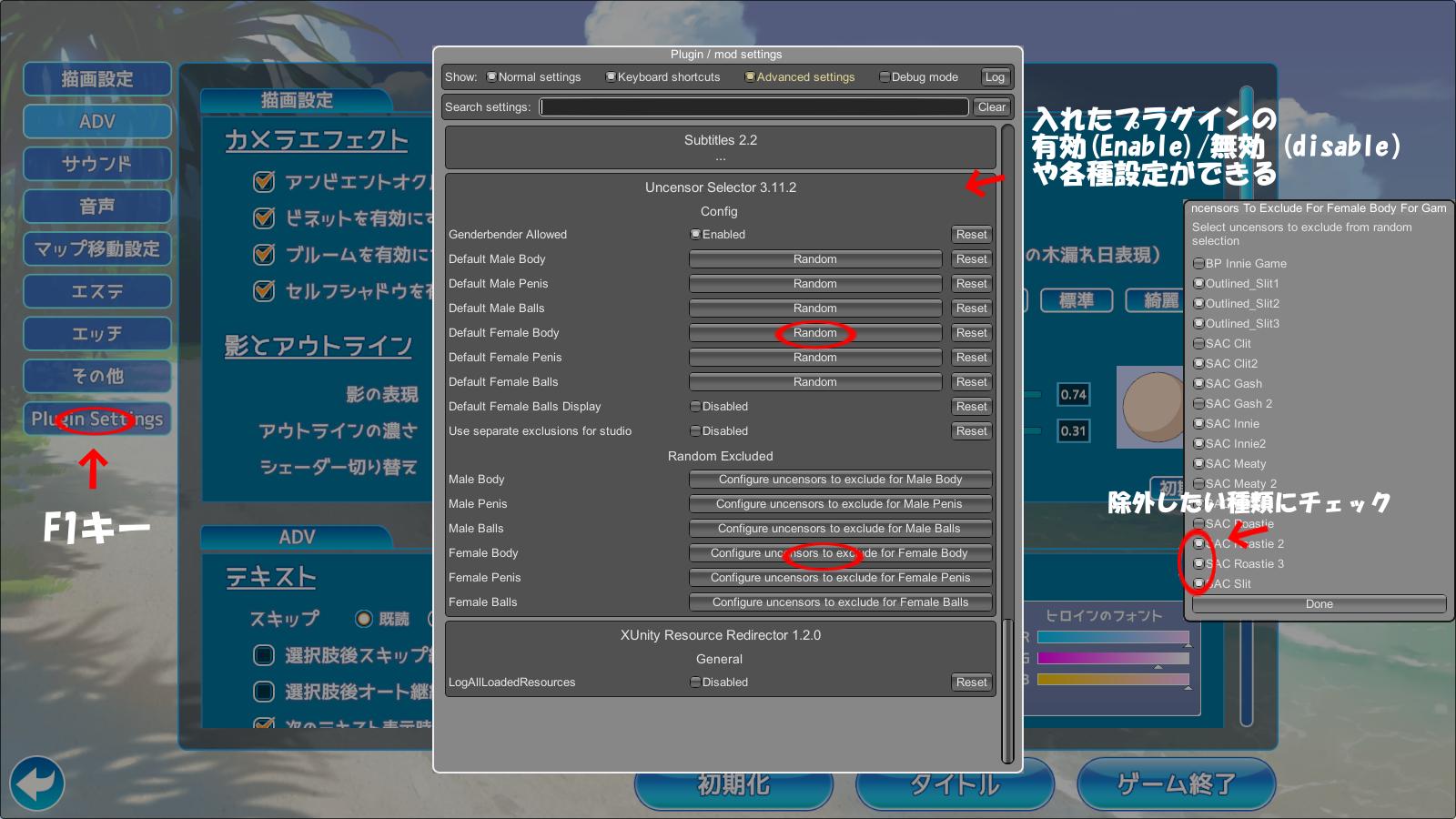Viewport: 1456px width, 819px height.
Task: Open Default Female Balls Random dropdown
Action: [814, 382]
